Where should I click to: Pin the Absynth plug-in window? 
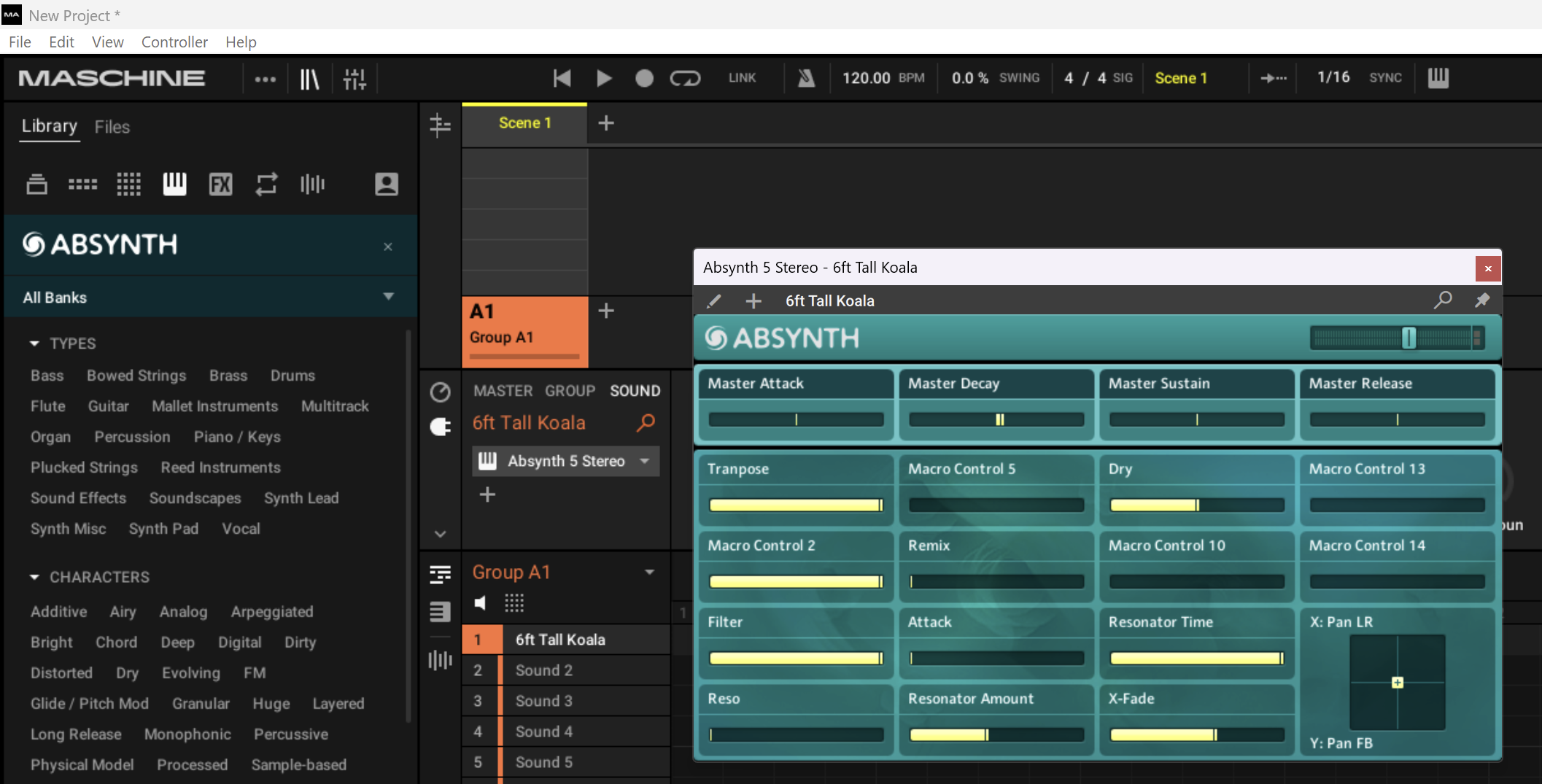(1482, 300)
